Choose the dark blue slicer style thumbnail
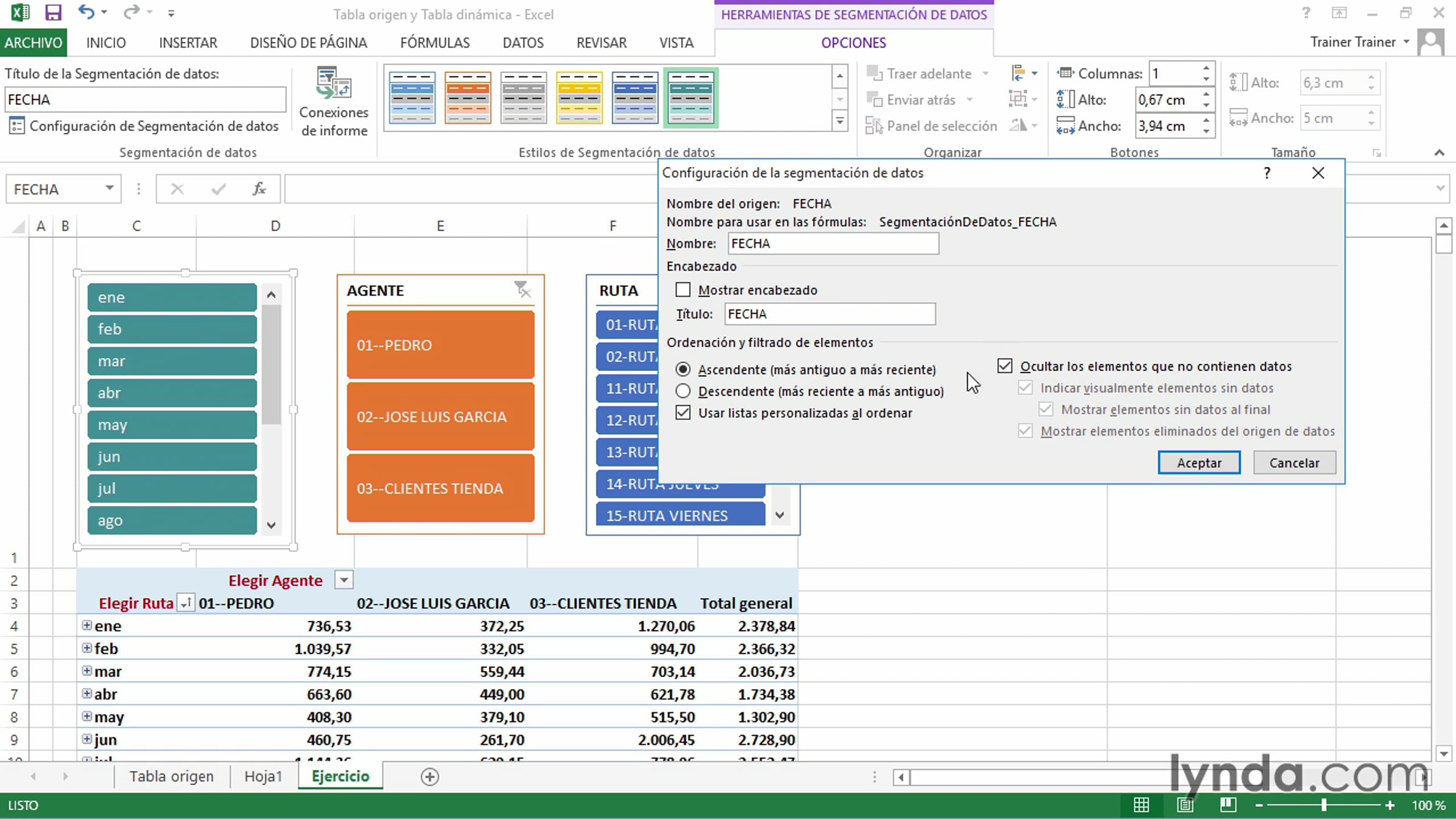 pyautogui.click(x=635, y=97)
